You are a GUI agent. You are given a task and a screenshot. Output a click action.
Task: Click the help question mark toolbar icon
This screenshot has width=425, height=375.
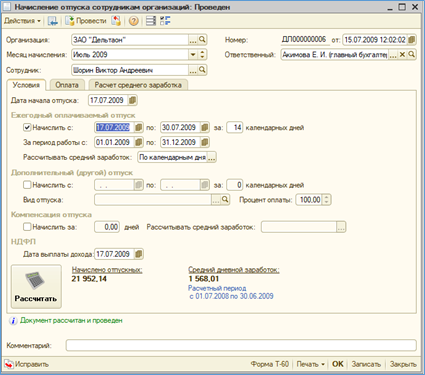coord(133,21)
